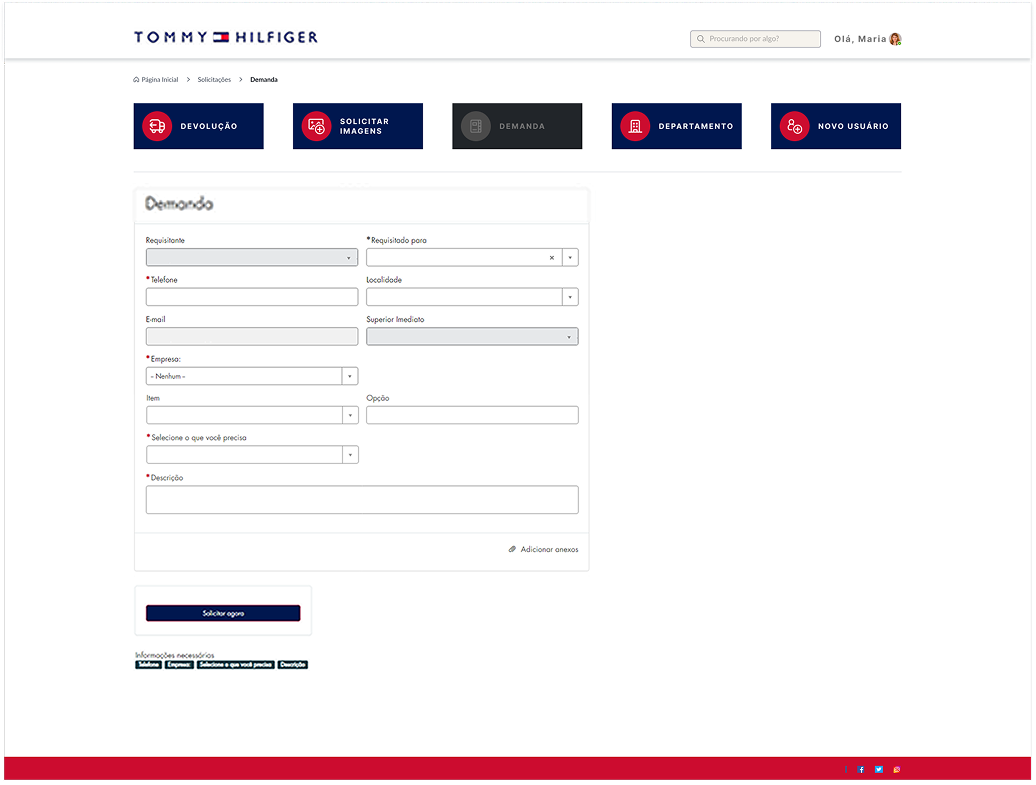The width and height of the screenshot is (1036, 785).
Task: Open the Item dropdown
Action: (252, 415)
